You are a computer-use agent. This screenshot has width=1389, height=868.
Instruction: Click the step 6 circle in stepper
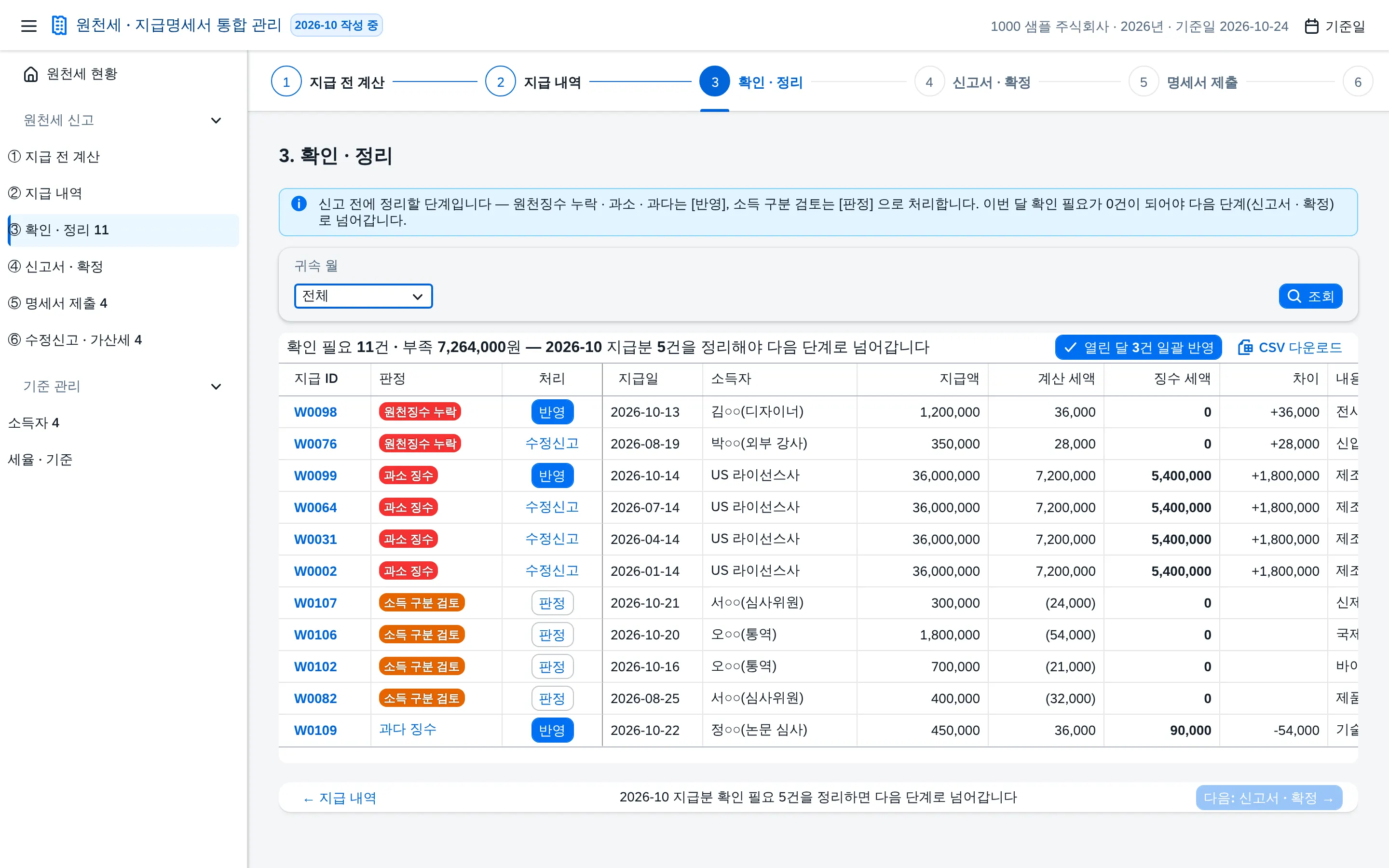1358,82
